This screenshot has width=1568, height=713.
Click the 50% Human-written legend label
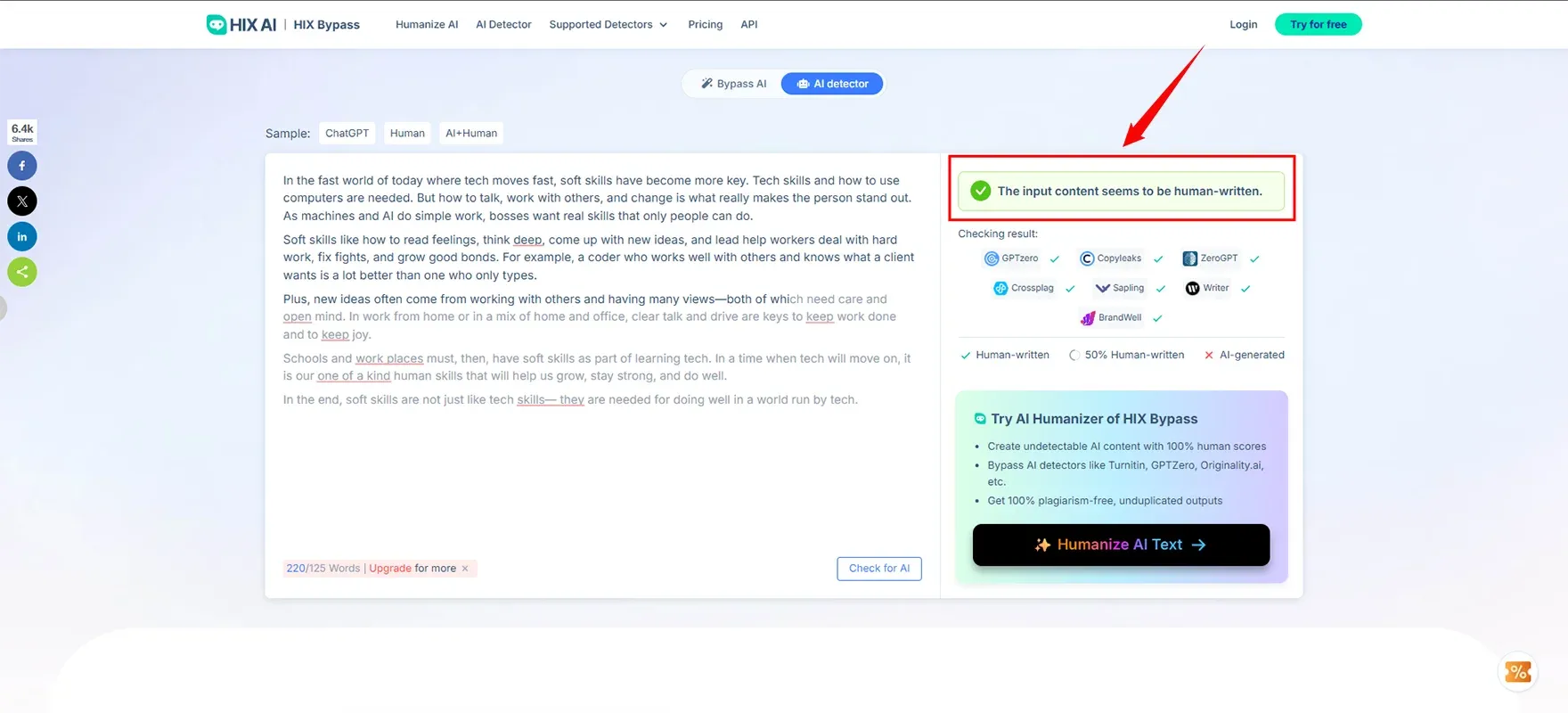[x=1134, y=355]
